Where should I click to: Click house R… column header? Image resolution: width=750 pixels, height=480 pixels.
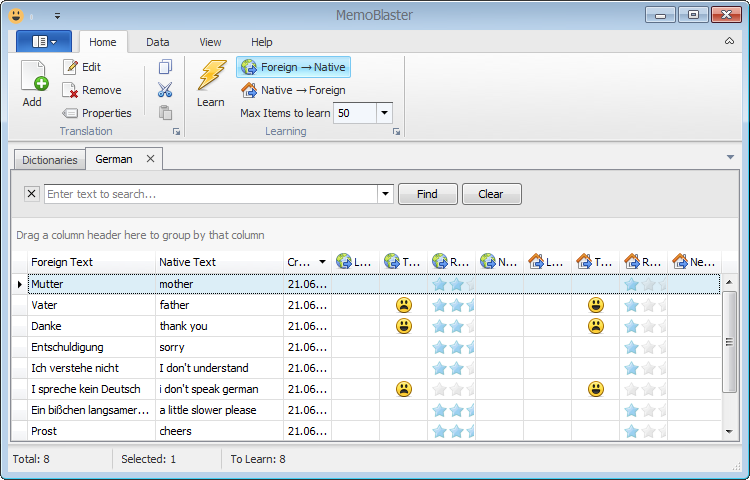(643, 262)
